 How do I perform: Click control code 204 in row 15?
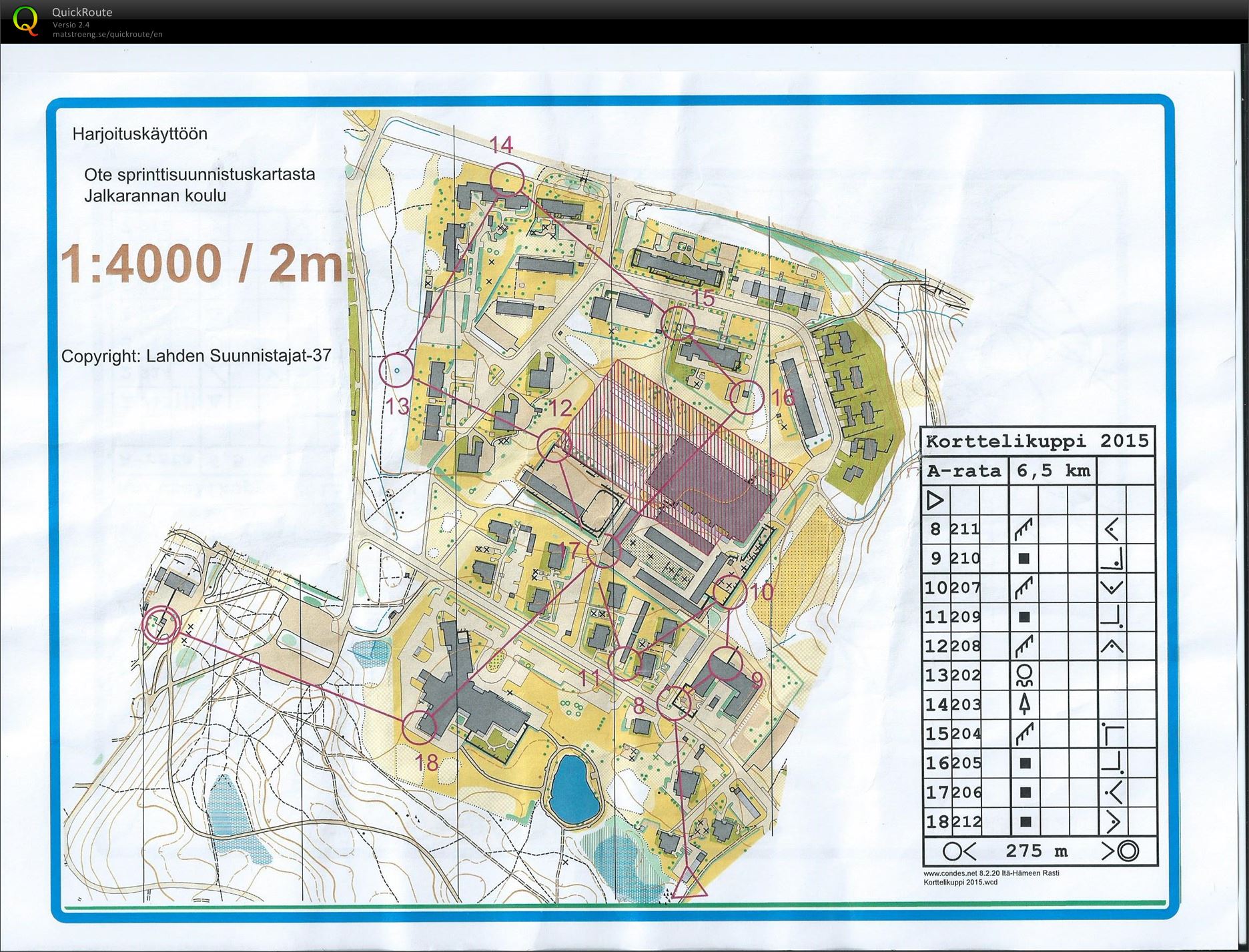click(965, 734)
